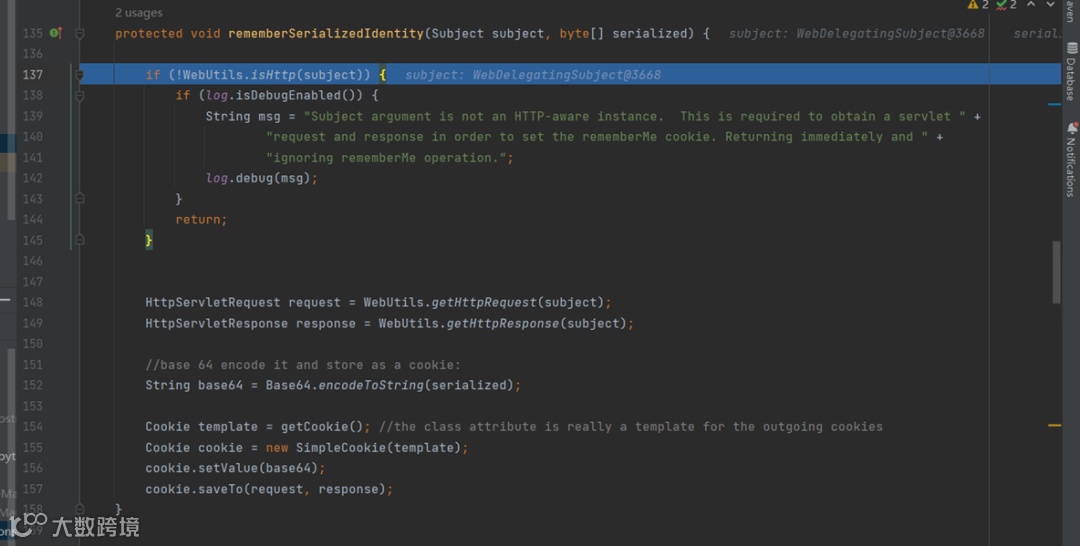Click the fold end marker at line 143

click(79, 199)
